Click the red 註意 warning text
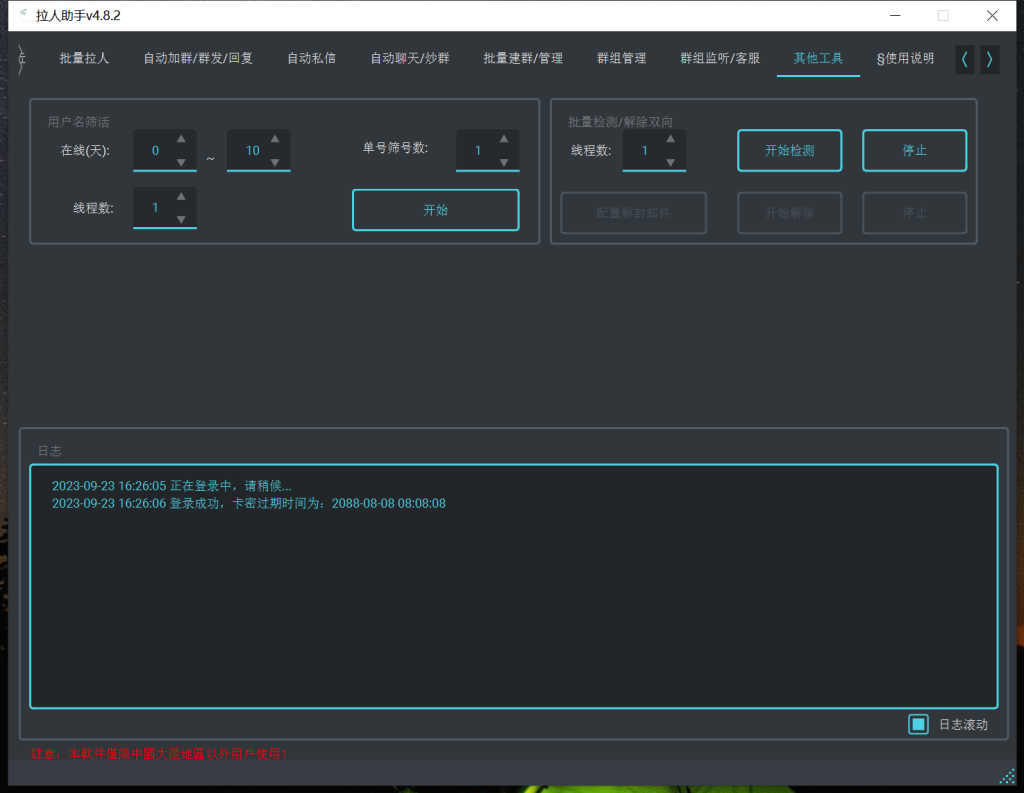This screenshot has height=793, width=1024. pos(159,754)
